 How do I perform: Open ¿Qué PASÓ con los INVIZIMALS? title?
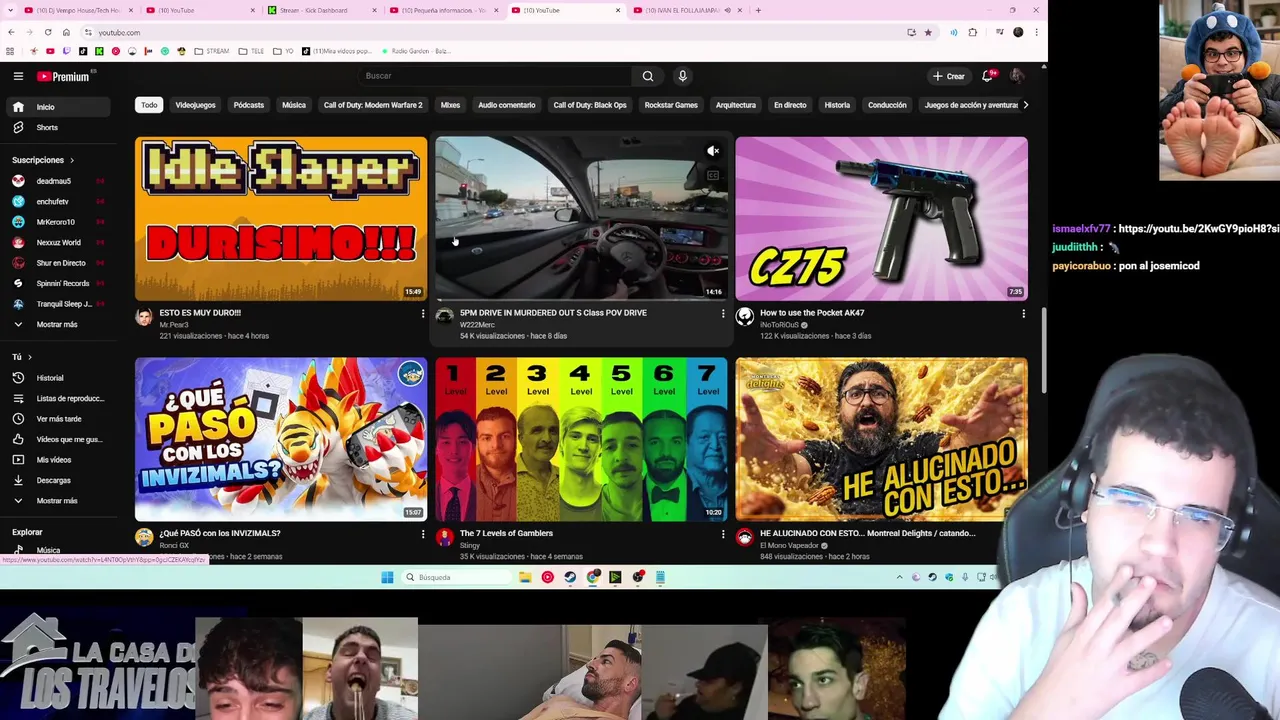point(220,533)
